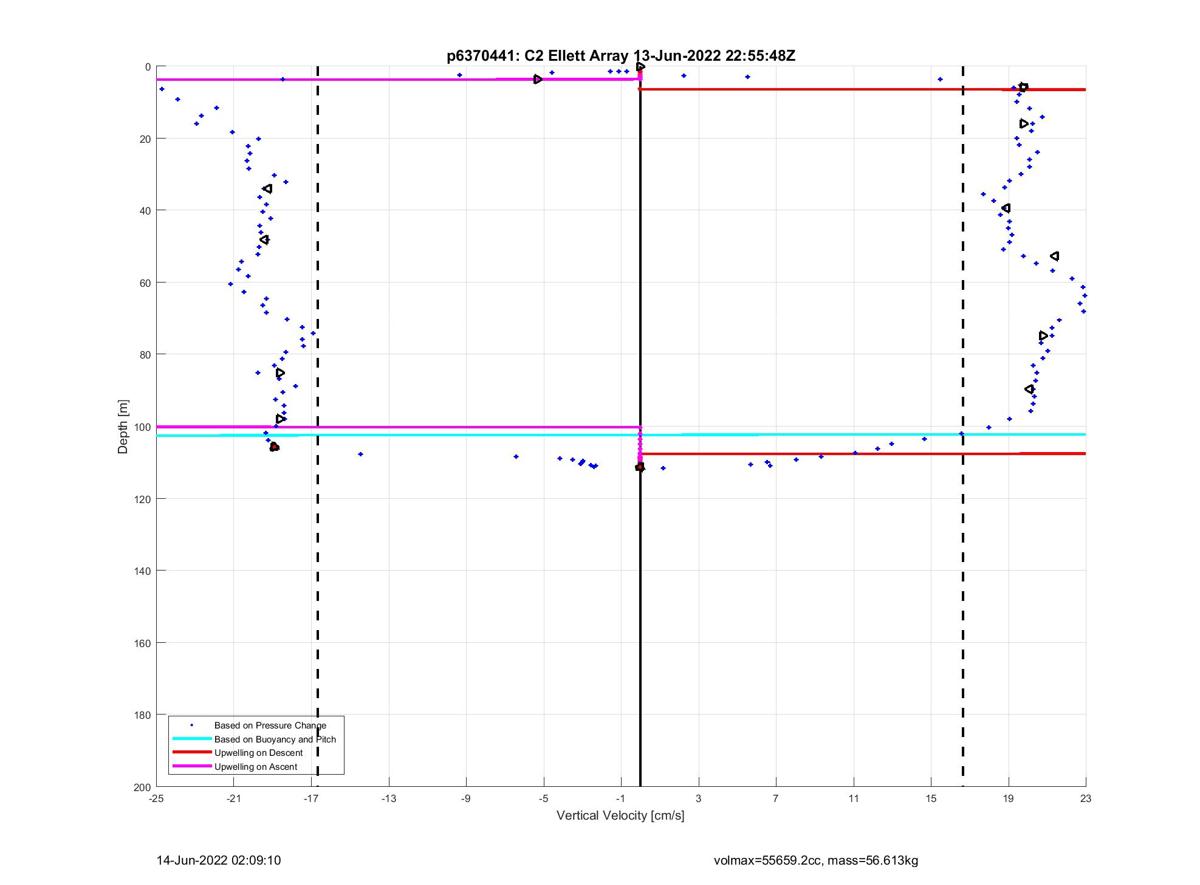Select the 'Vertical Velocity [cm/s]' x-axis label

click(x=620, y=816)
